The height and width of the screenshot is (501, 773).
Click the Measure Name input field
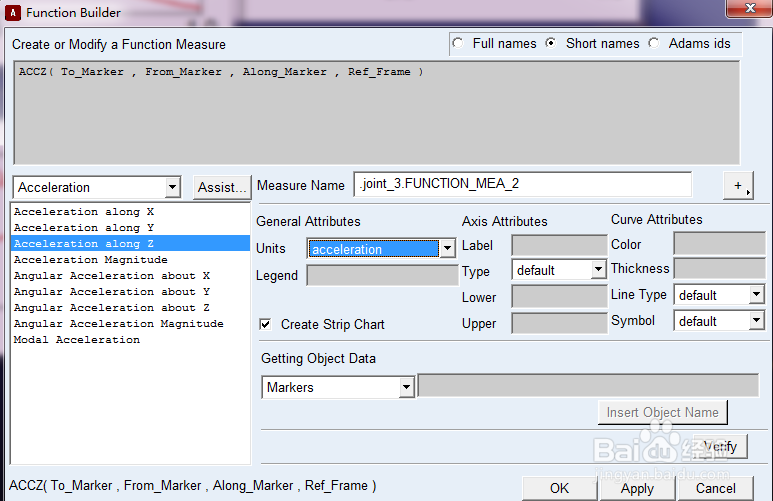click(x=523, y=184)
